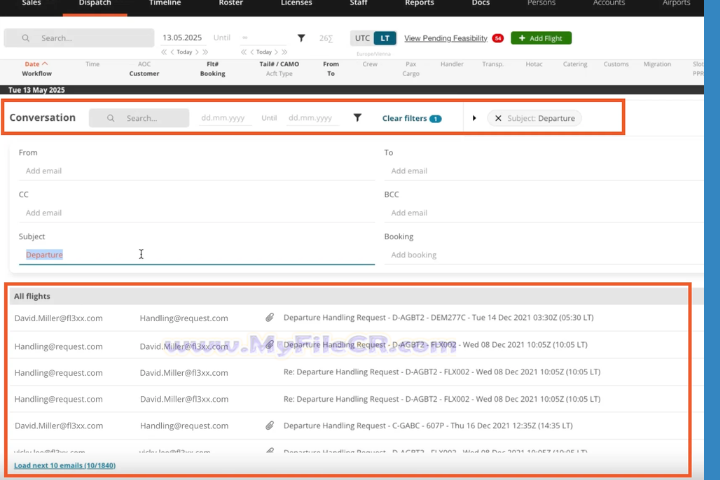Click the Until end date field in top bar
The width and height of the screenshot is (720, 480).
pyautogui.click(x=264, y=38)
